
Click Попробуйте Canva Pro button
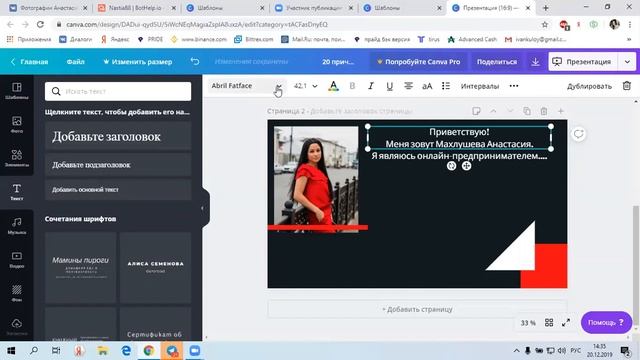pos(418,62)
